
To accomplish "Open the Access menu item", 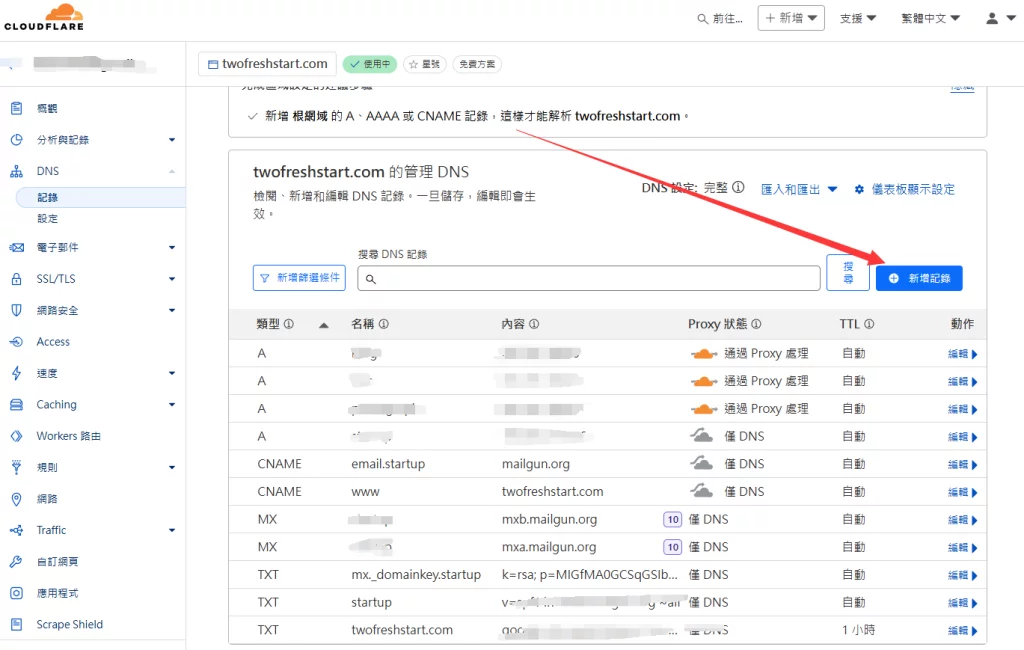I will pos(53,342).
